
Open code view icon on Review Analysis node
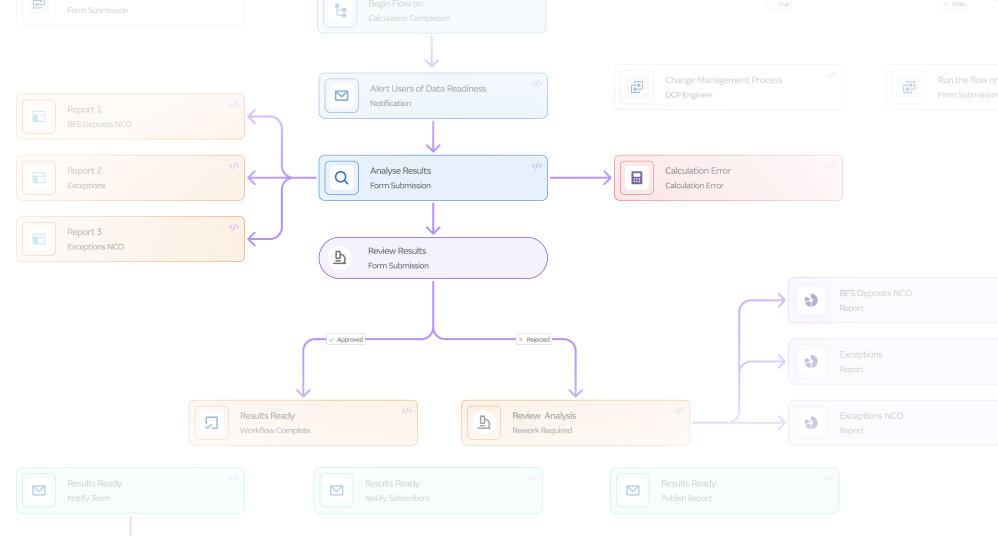[679, 411]
